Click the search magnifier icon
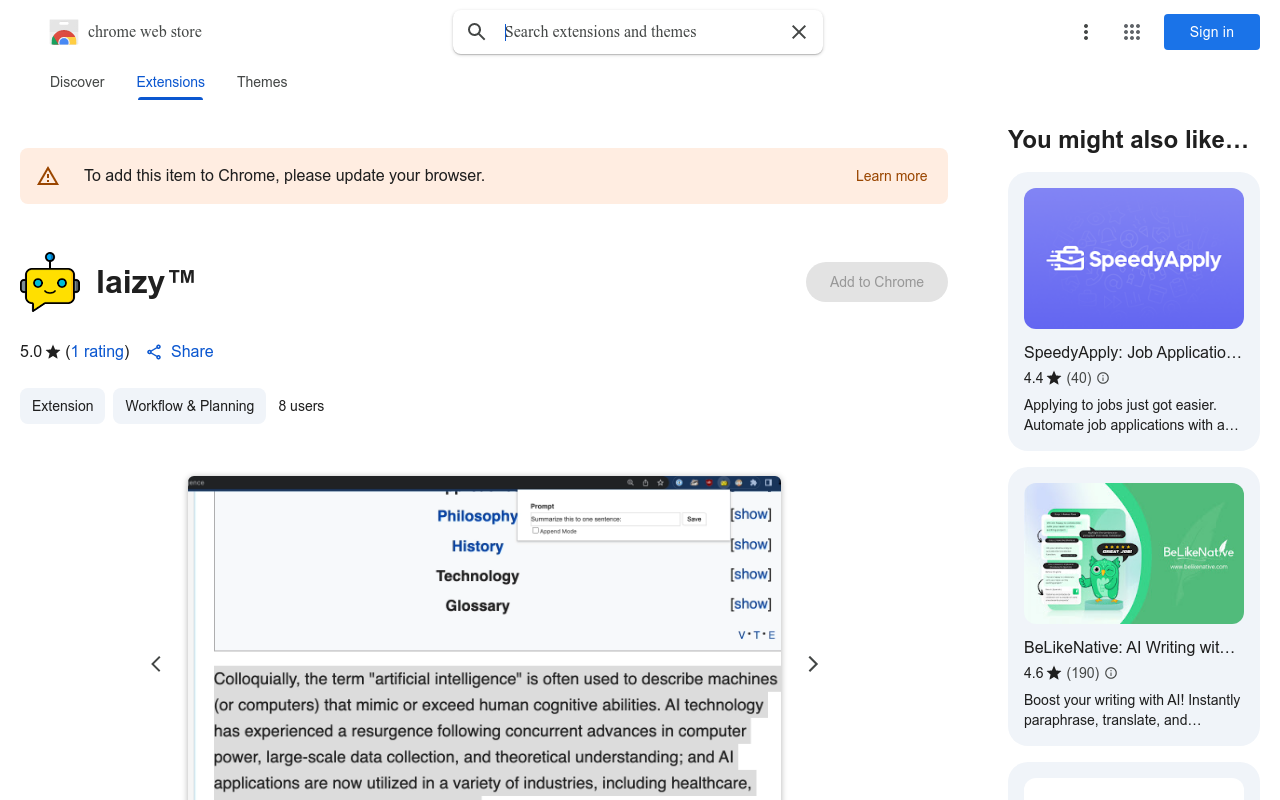 (x=477, y=32)
